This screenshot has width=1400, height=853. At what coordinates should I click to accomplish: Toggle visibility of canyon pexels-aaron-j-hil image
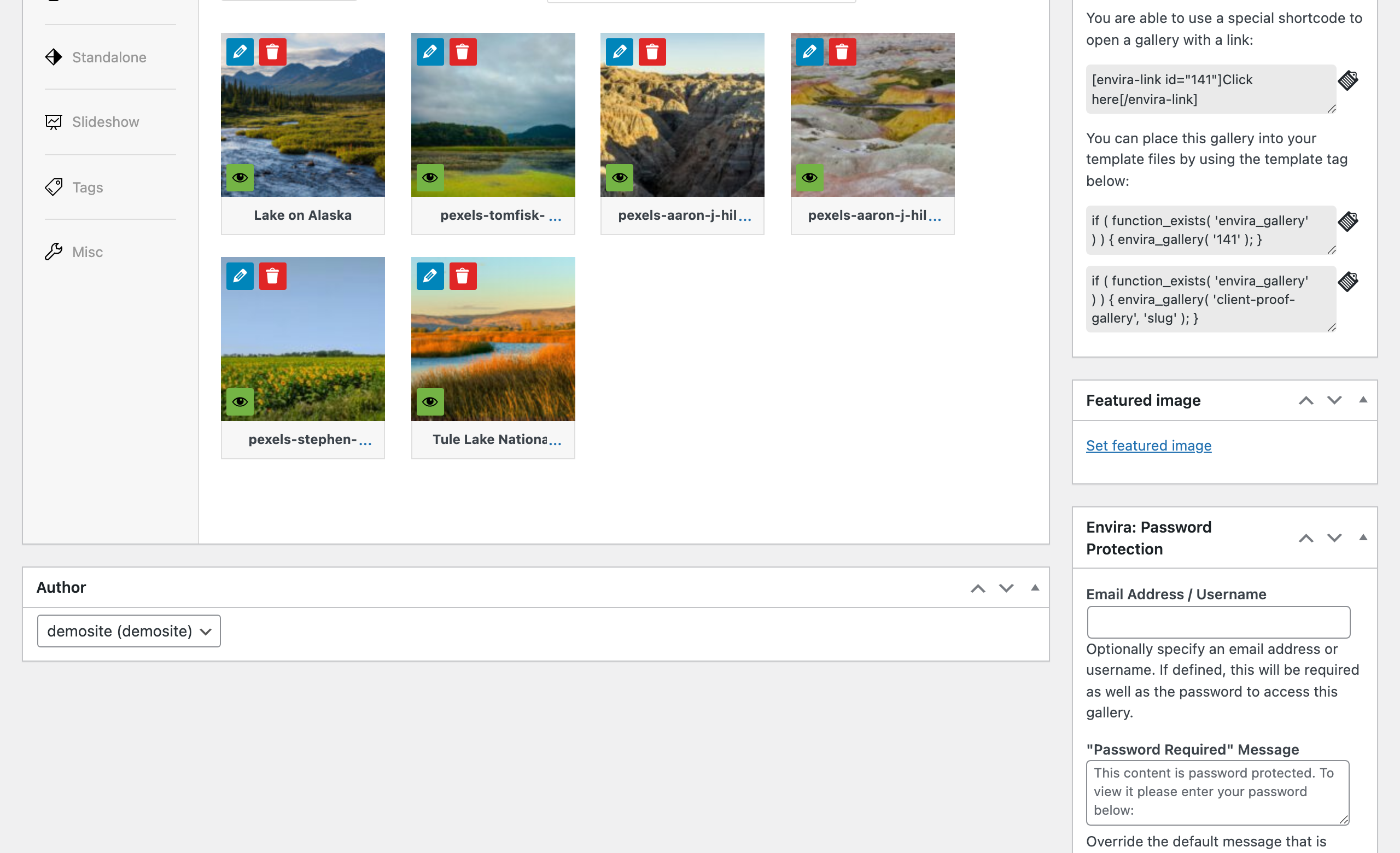click(619, 178)
